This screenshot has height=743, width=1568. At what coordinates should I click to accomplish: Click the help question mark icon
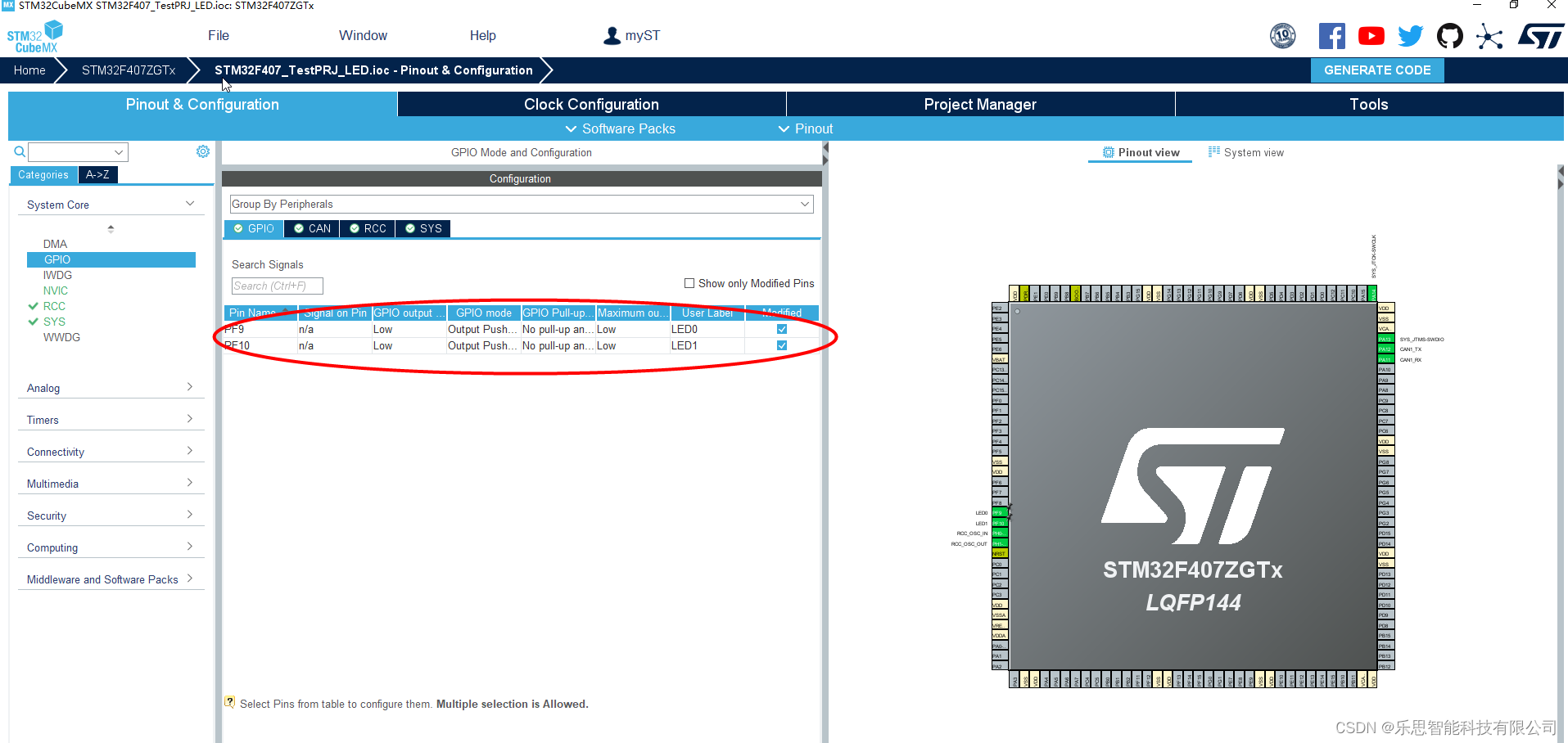(x=230, y=702)
